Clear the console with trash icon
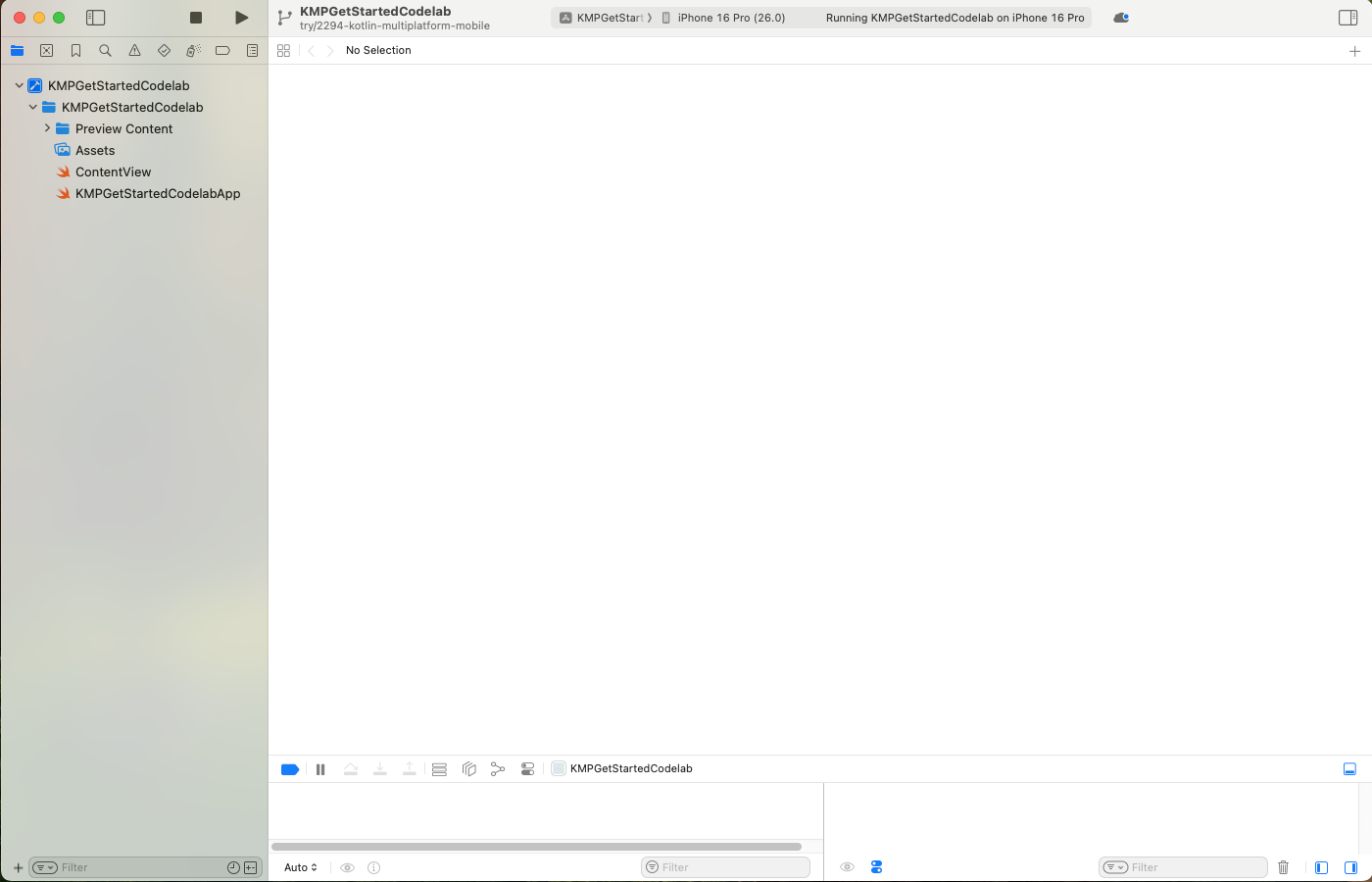This screenshot has width=1372, height=882. click(1284, 867)
